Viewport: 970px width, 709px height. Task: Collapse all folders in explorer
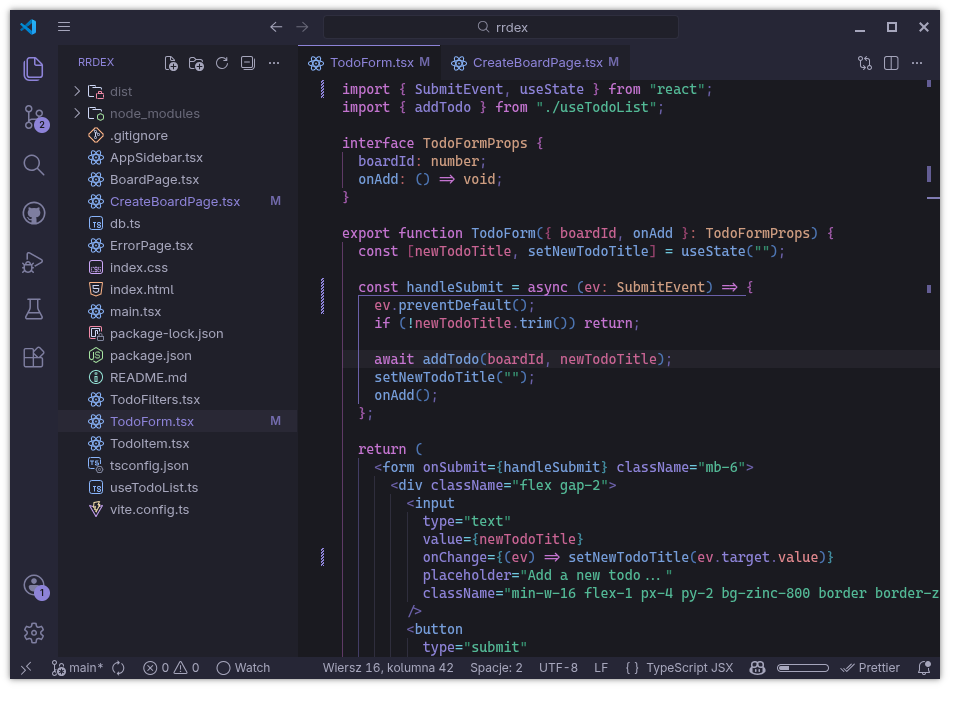tap(248, 63)
